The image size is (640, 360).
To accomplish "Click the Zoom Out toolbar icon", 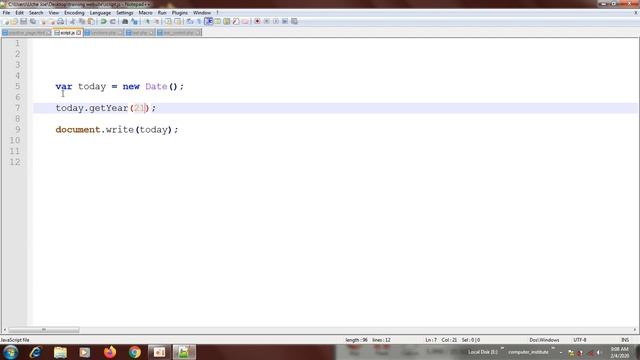I will tap(156, 21).
